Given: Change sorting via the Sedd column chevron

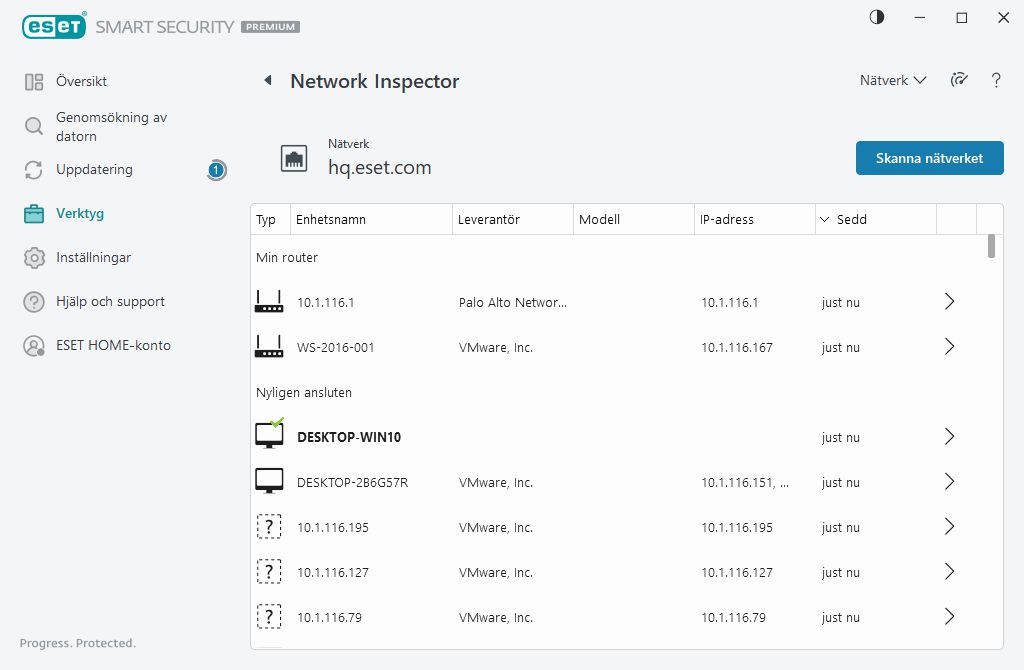Looking at the screenshot, I should pyautogui.click(x=824, y=219).
